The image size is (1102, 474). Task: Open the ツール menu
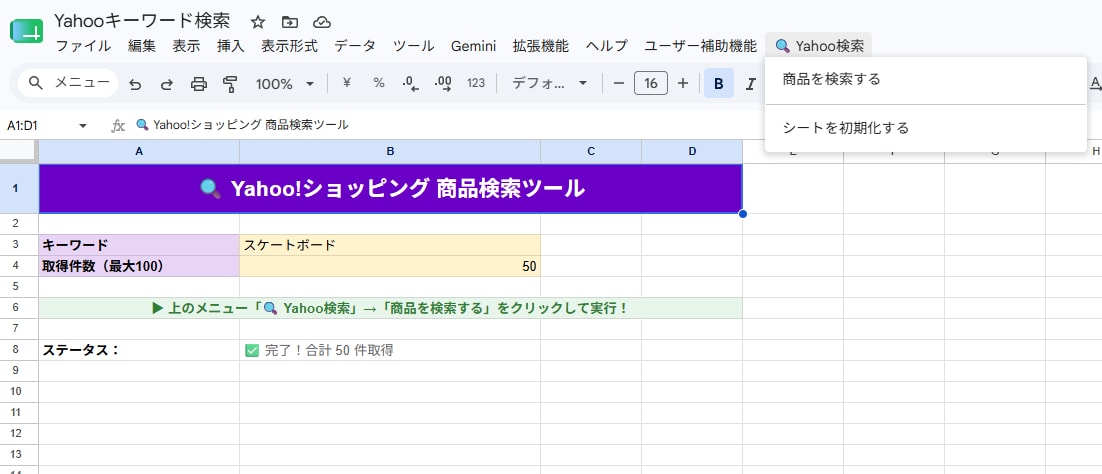pyautogui.click(x=413, y=46)
